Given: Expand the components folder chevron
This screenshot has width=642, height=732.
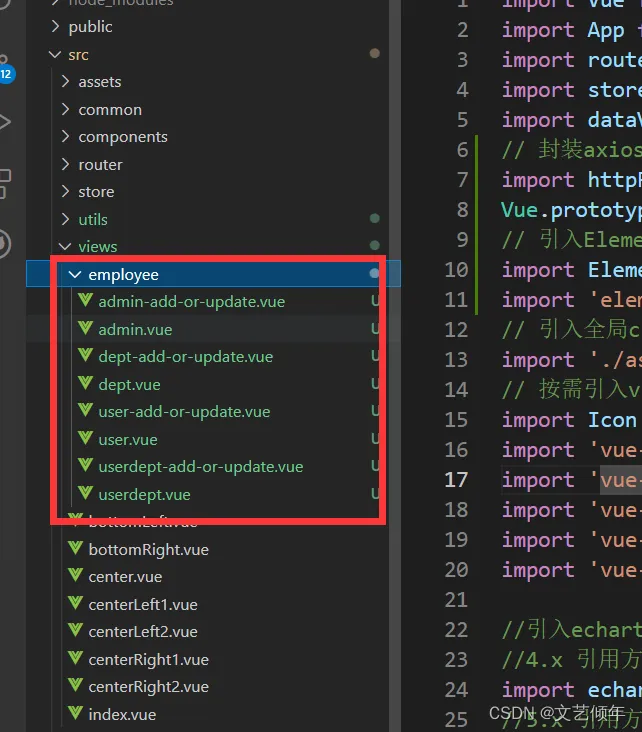Looking at the screenshot, I should tap(66, 137).
